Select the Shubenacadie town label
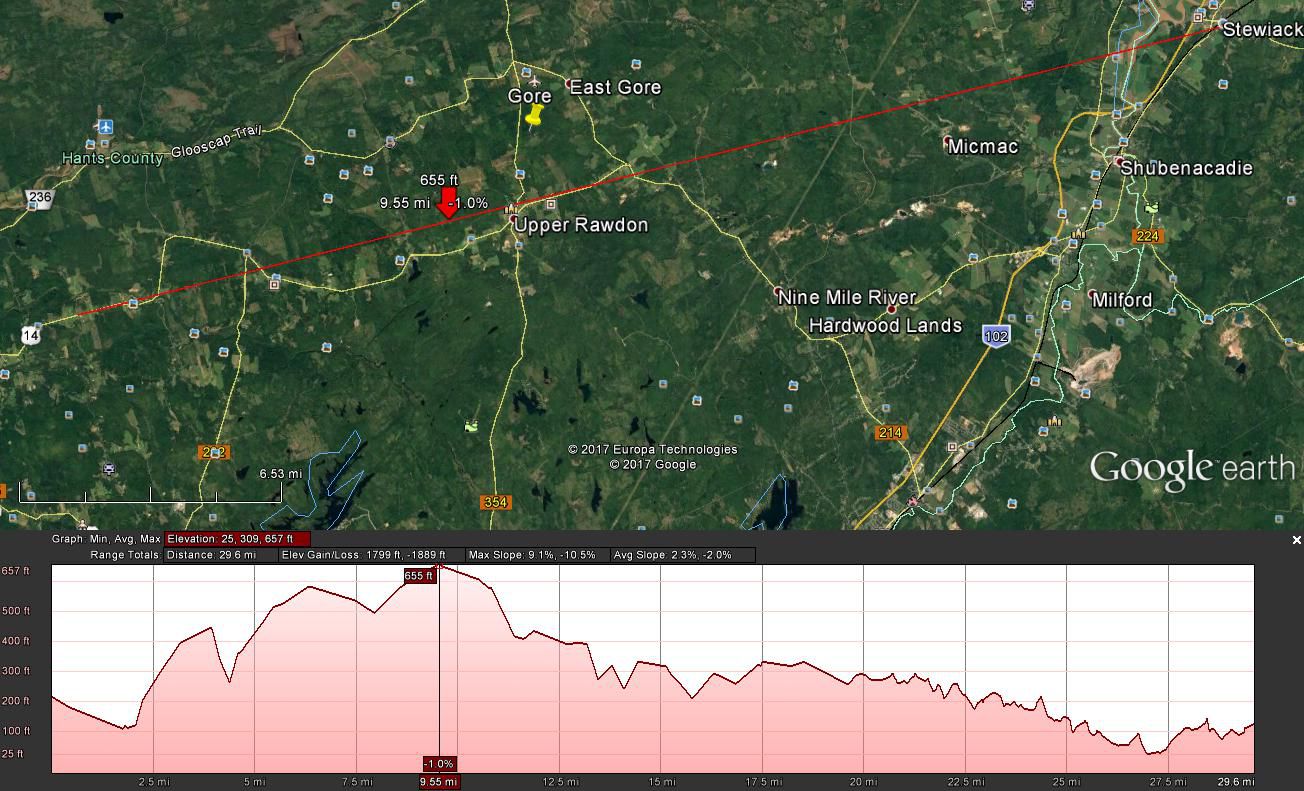Screen dimensions: 1304x791 (x=1186, y=168)
